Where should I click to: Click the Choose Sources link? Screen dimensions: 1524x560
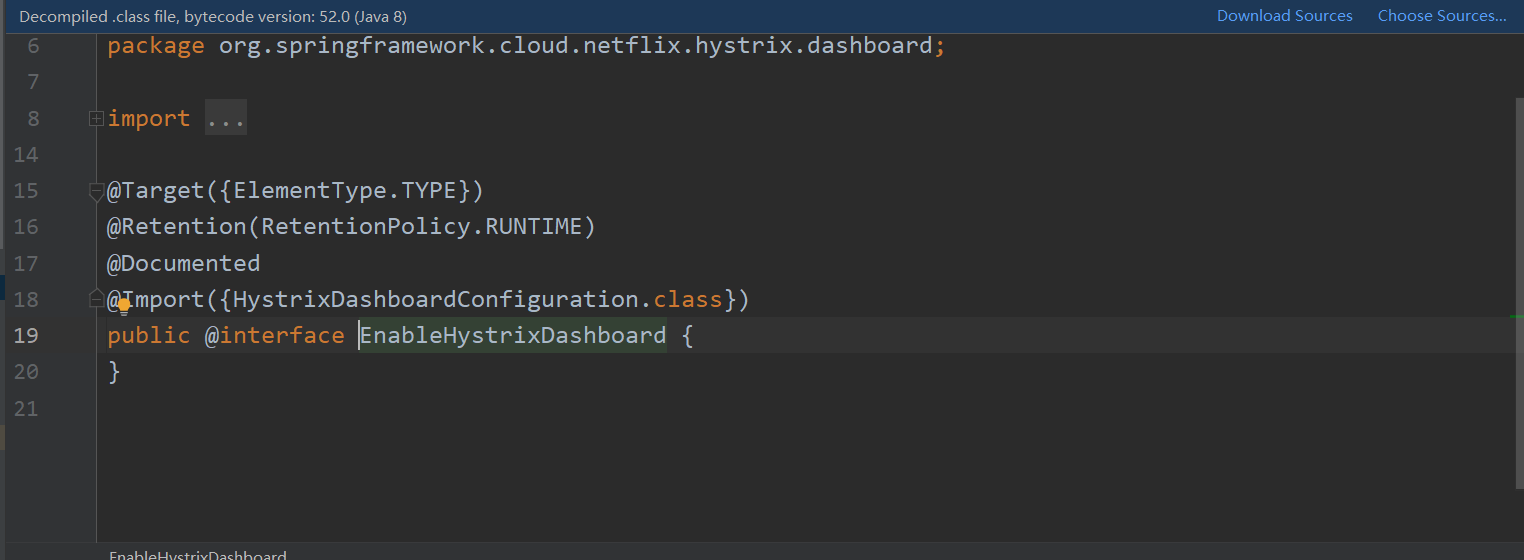coord(1442,16)
